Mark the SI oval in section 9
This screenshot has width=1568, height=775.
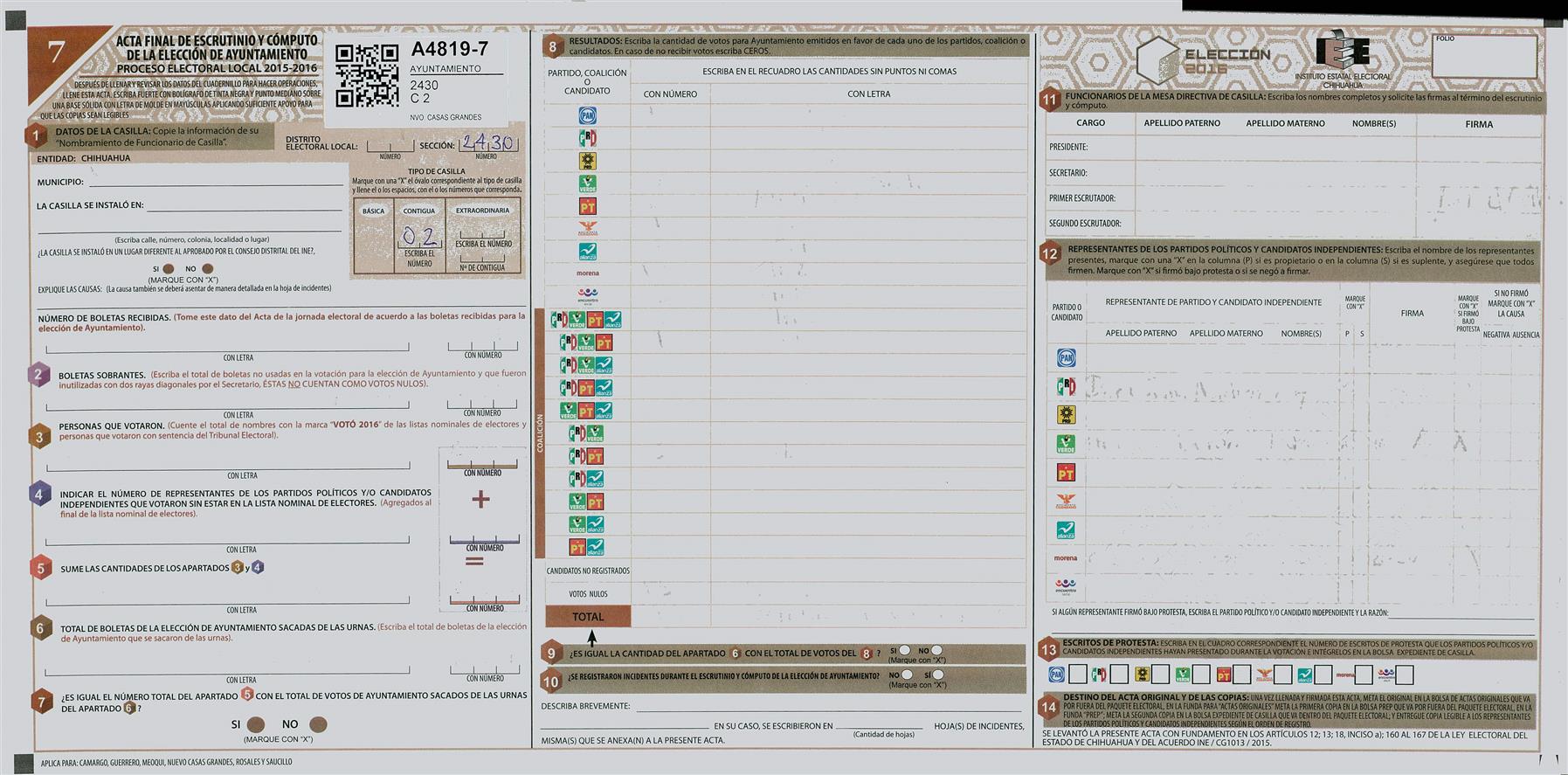pos(905,650)
